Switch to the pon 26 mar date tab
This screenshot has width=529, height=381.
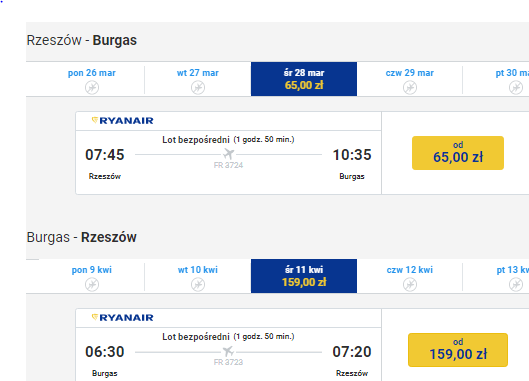point(92,80)
